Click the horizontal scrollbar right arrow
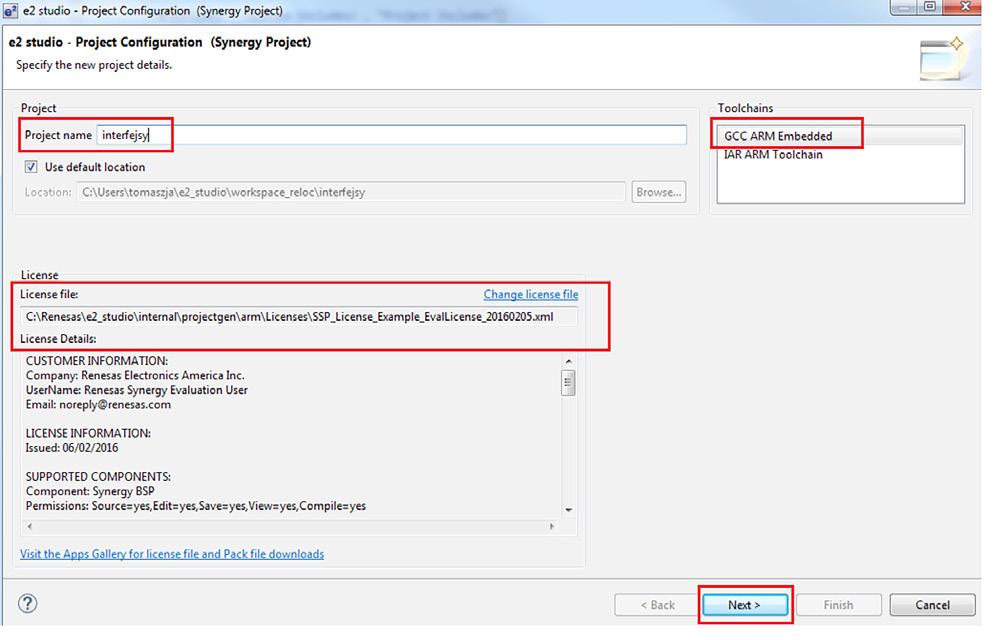This screenshot has width=993, height=640. pyautogui.click(x=552, y=526)
